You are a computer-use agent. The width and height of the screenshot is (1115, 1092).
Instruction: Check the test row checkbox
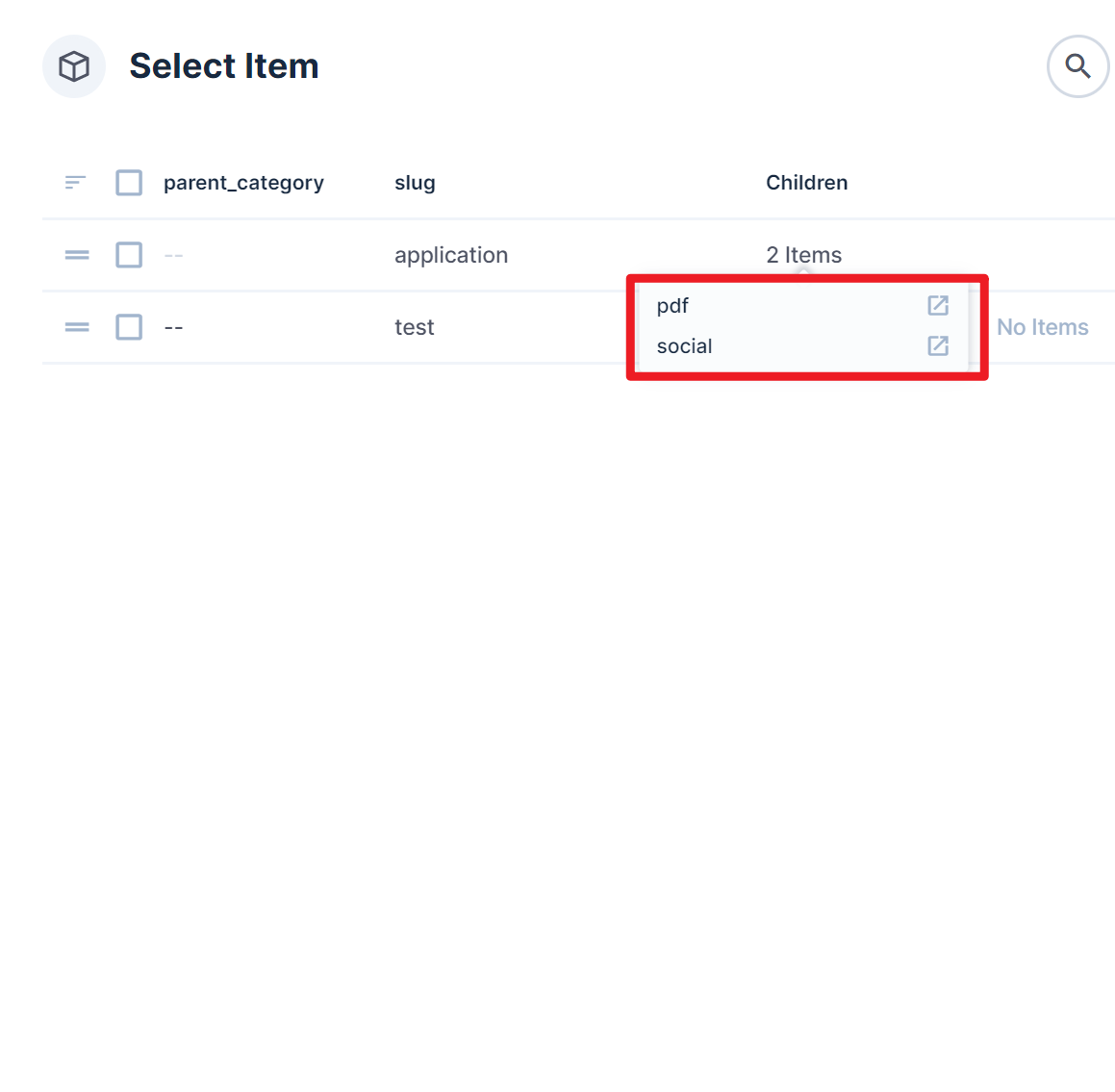[x=128, y=326]
